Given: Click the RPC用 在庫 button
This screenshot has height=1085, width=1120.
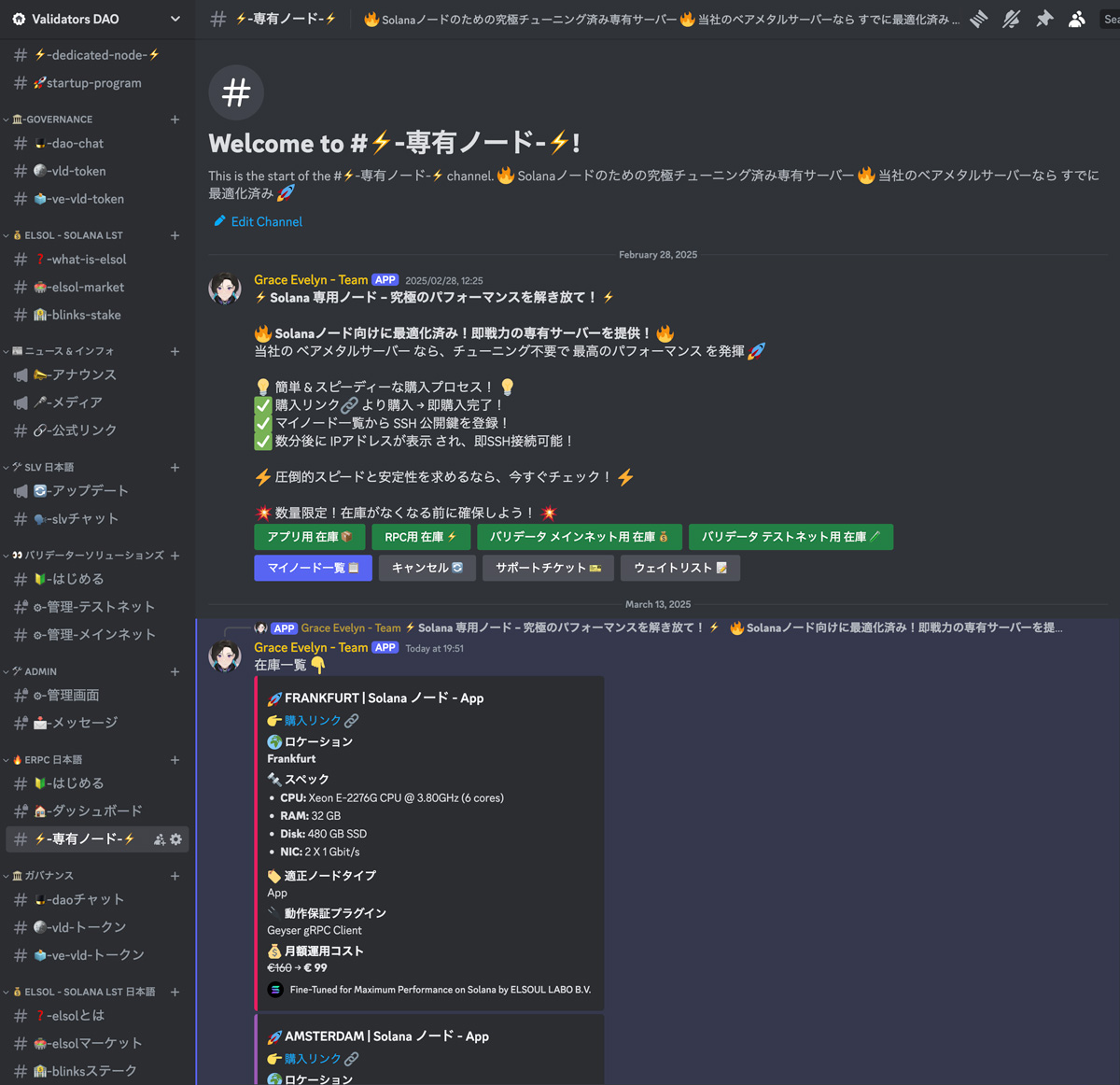Looking at the screenshot, I should point(421,537).
